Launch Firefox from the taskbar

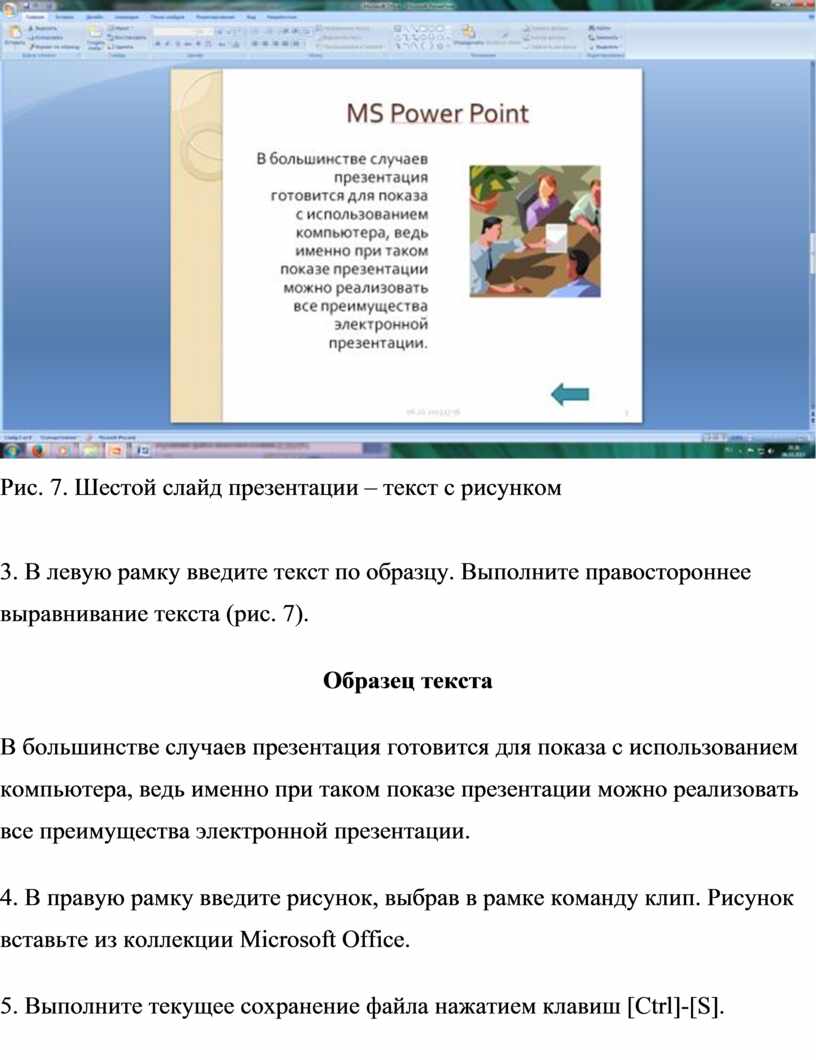[38, 450]
